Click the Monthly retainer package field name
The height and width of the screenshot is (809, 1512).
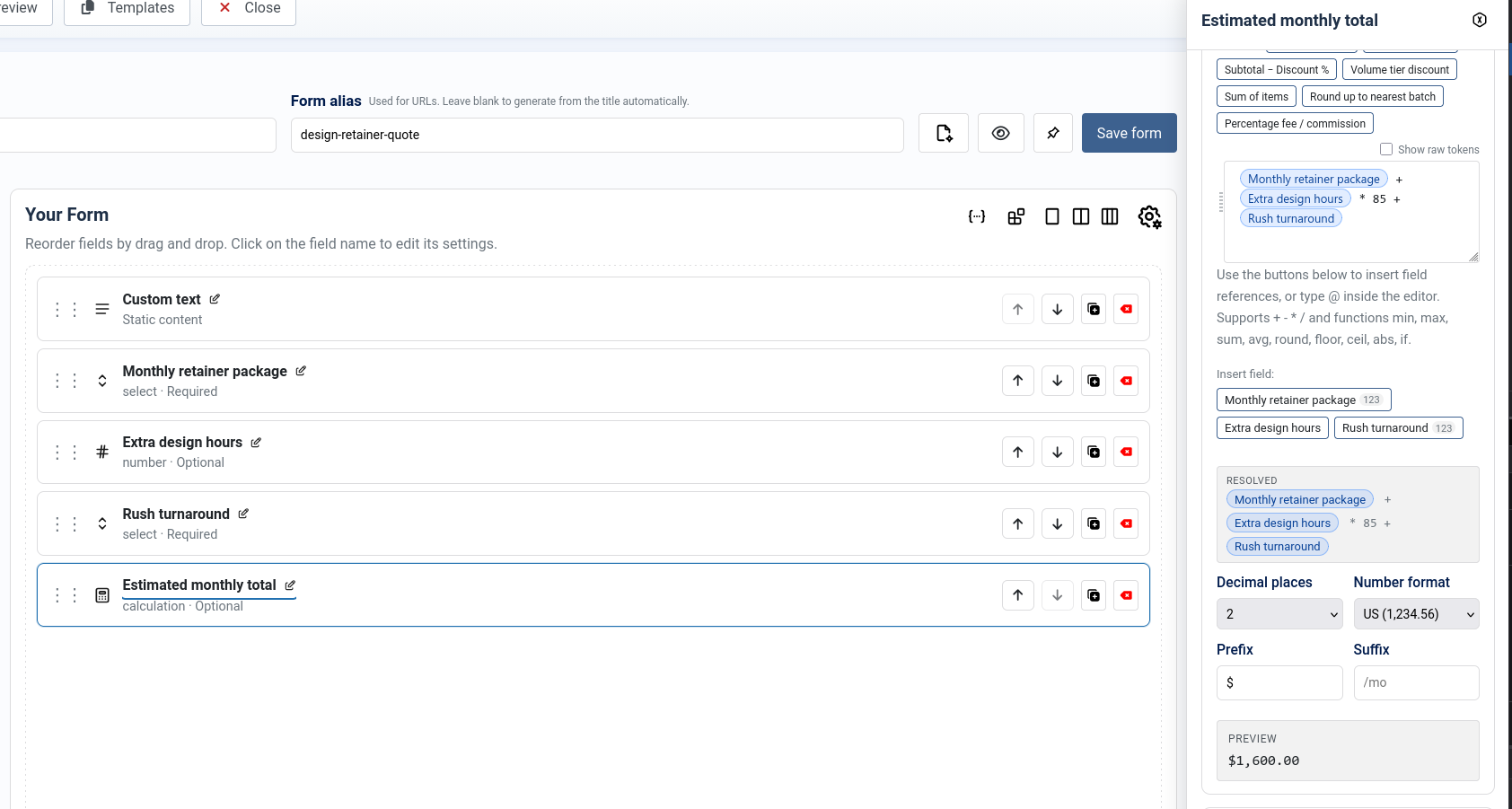[205, 371]
